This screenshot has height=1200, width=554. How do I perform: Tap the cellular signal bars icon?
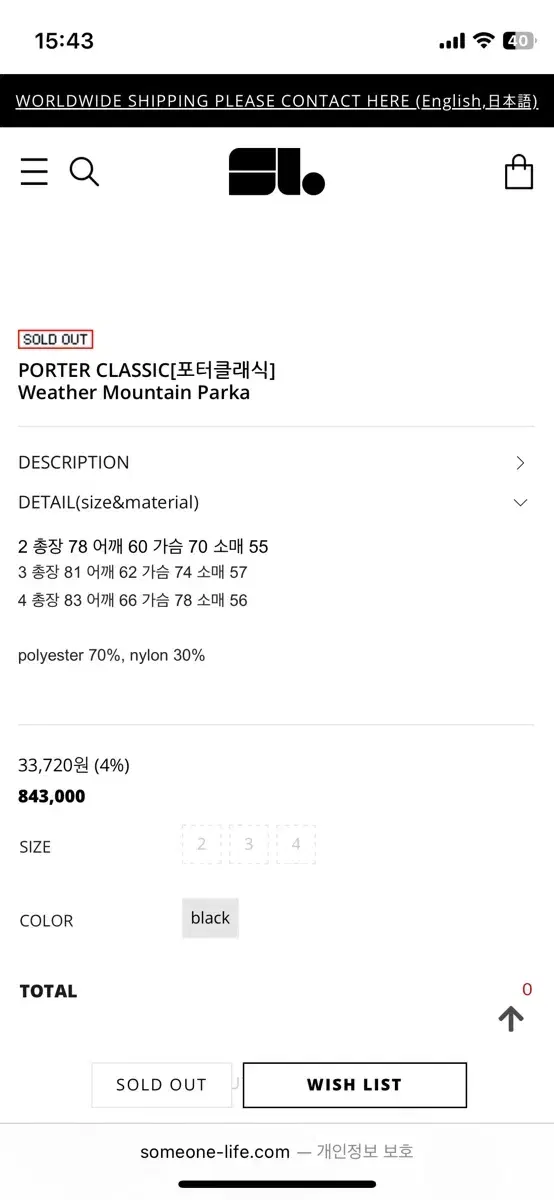click(452, 41)
